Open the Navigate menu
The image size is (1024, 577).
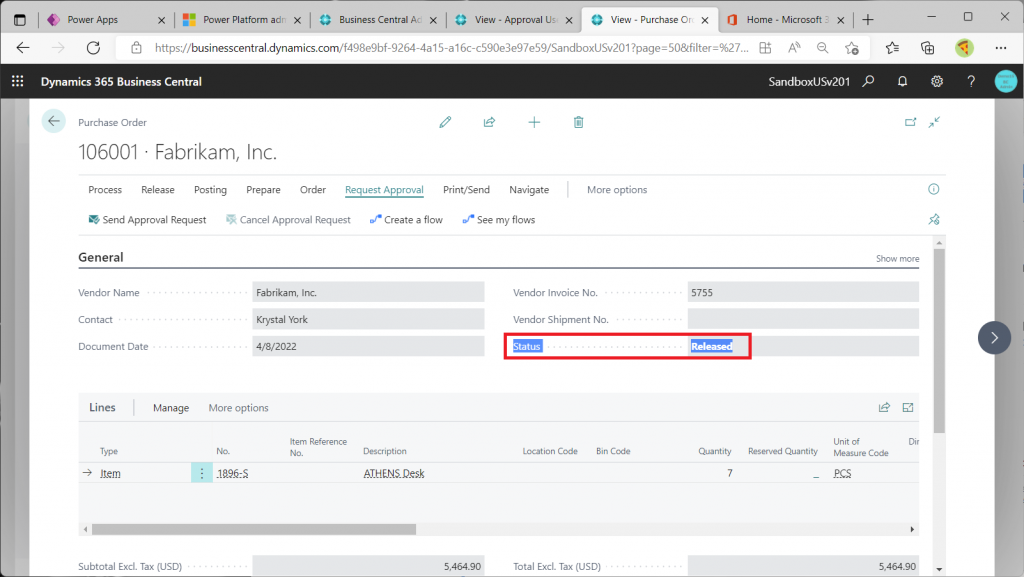[x=529, y=189]
